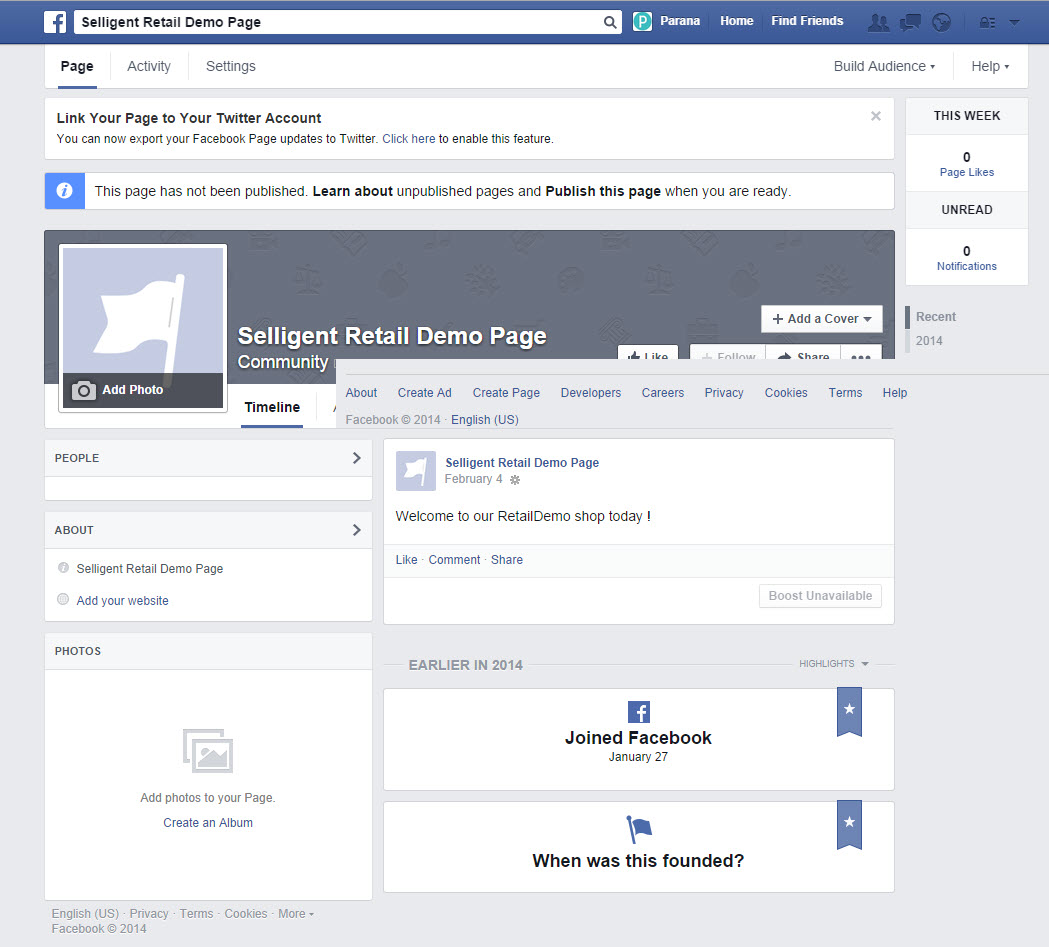Open the notifications globe icon
Image resolution: width=1049 pixels, height=947 pixels.
click(941, 22)
